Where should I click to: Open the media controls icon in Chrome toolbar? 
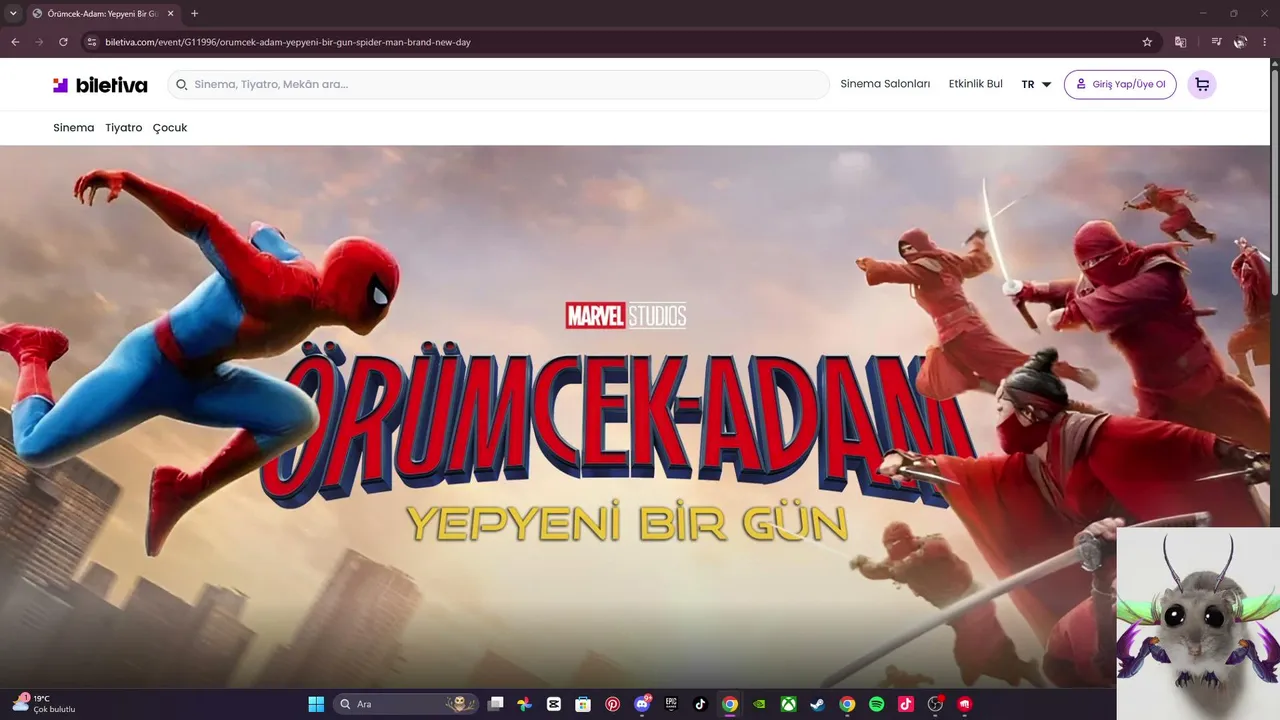click(1216, 42)
